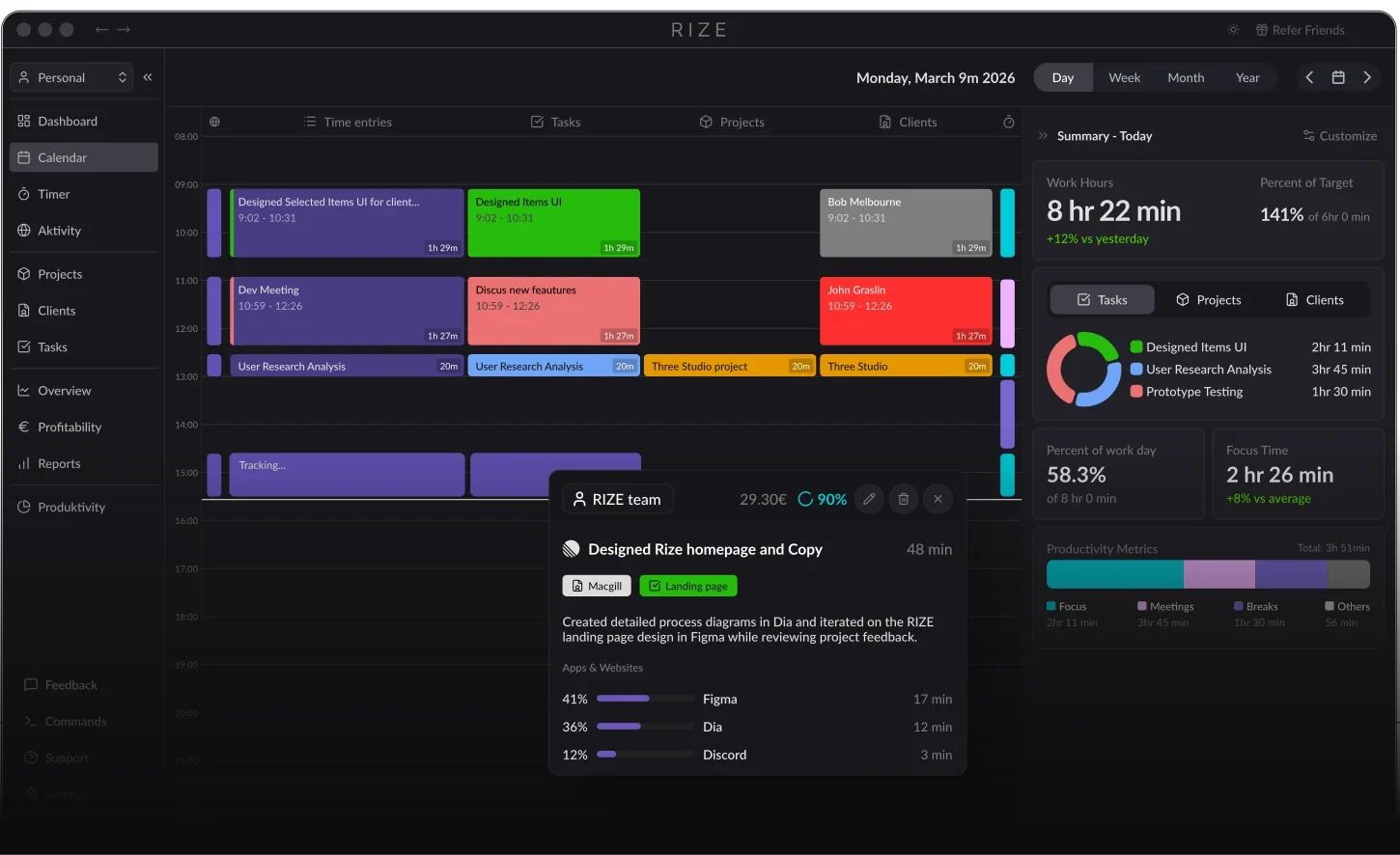Click the Designed Rize homepage project icon
The height and width of the screenshot is (855, 1400).
(572, 549)
